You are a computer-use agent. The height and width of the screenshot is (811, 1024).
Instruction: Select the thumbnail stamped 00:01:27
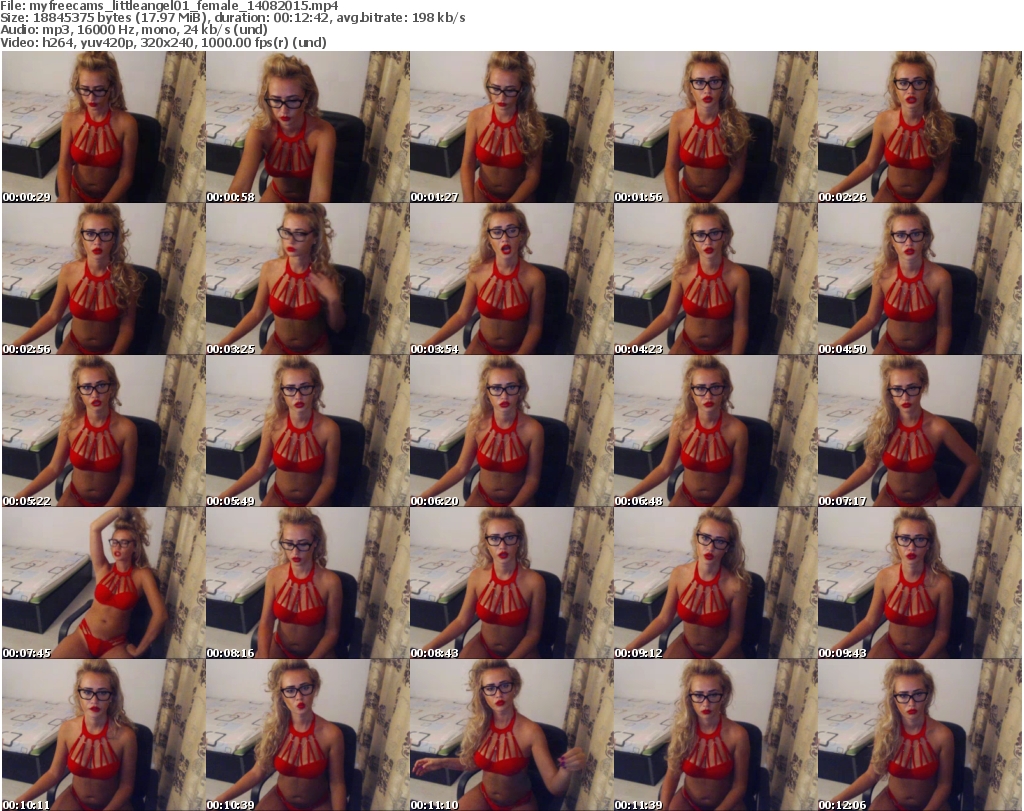coord(511,127)
